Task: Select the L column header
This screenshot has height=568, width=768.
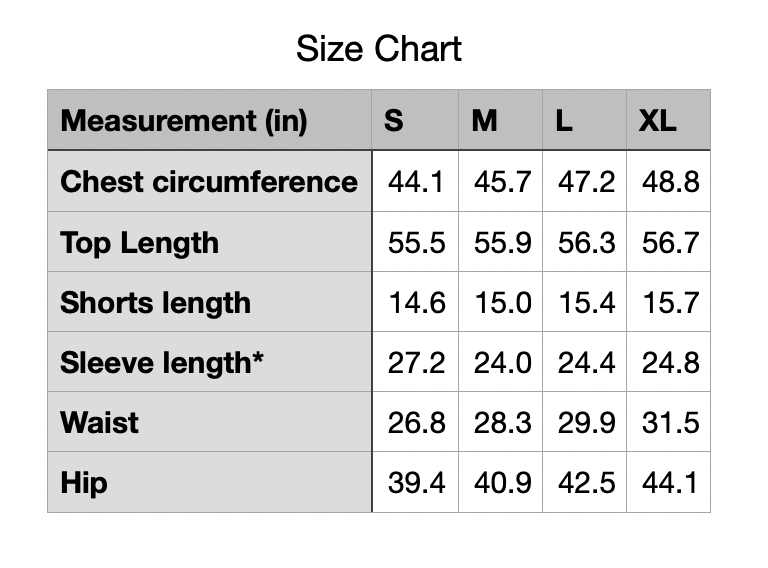Action: click(x=584, y=120)
